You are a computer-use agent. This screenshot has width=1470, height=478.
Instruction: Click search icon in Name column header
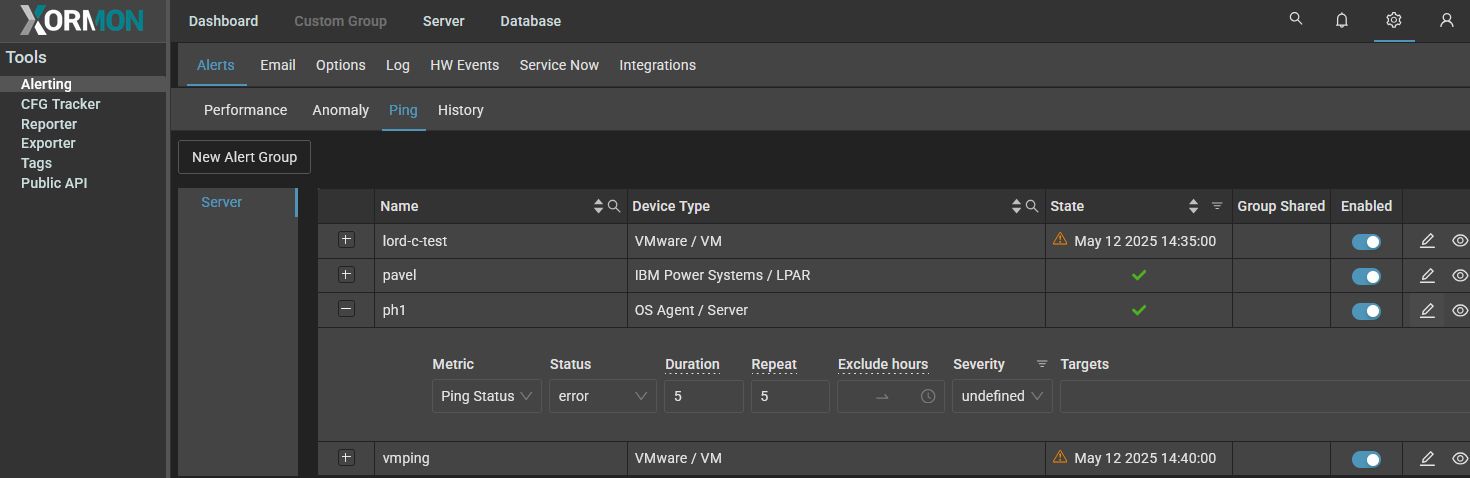(614, 206)
